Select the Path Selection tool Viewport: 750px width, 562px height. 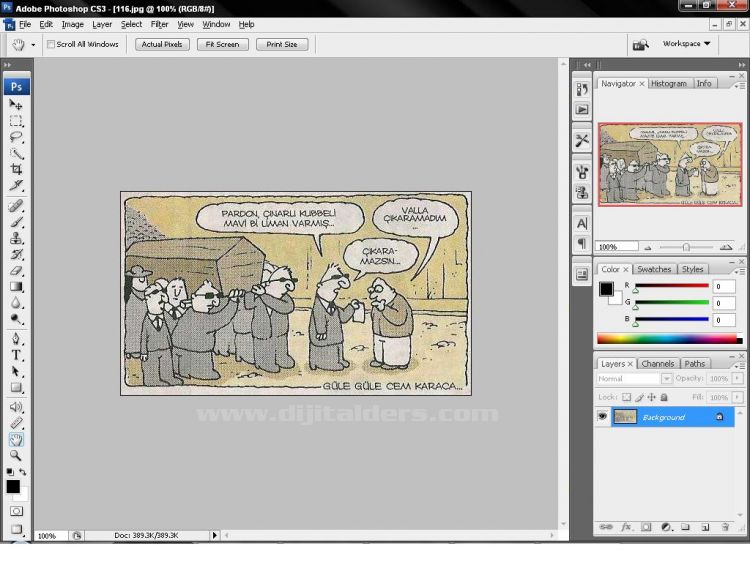point(16,372)
